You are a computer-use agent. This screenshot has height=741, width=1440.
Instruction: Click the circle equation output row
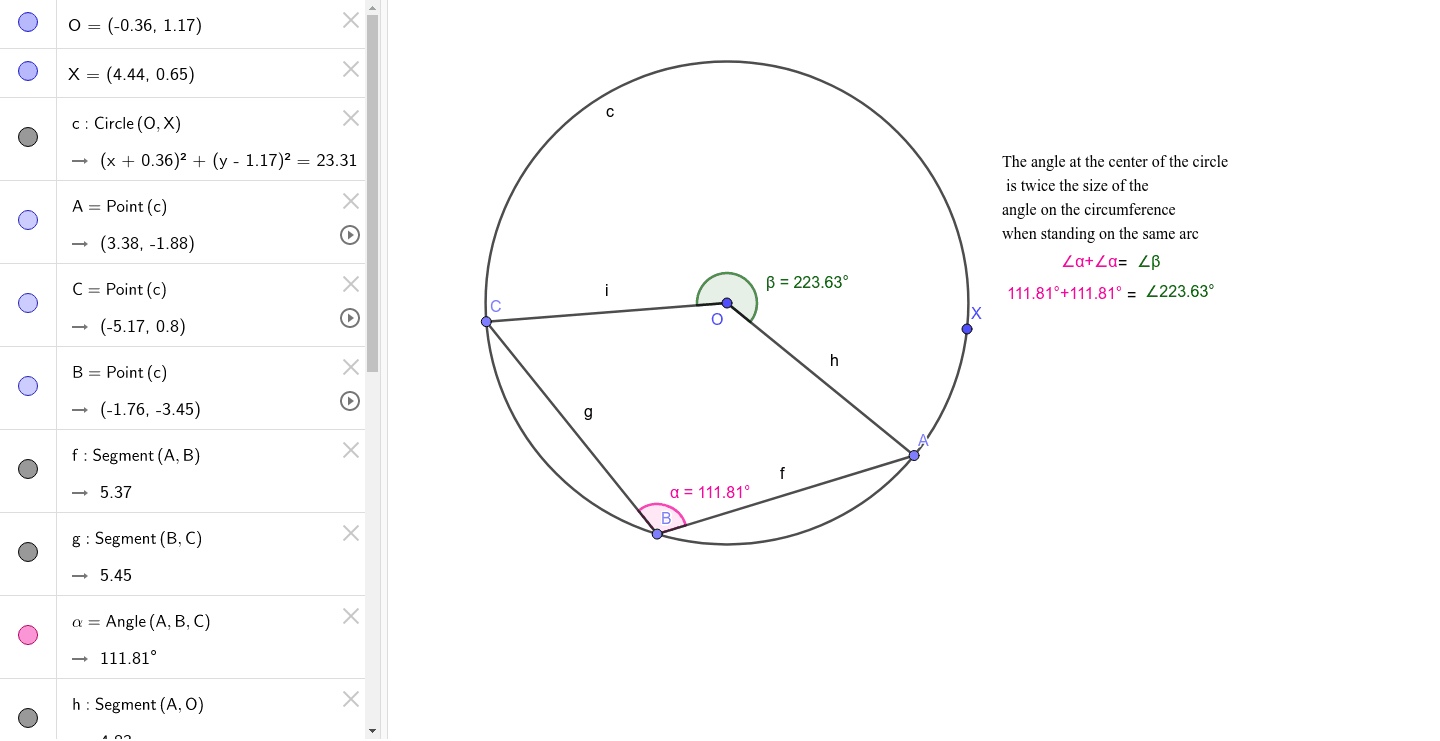228,160
